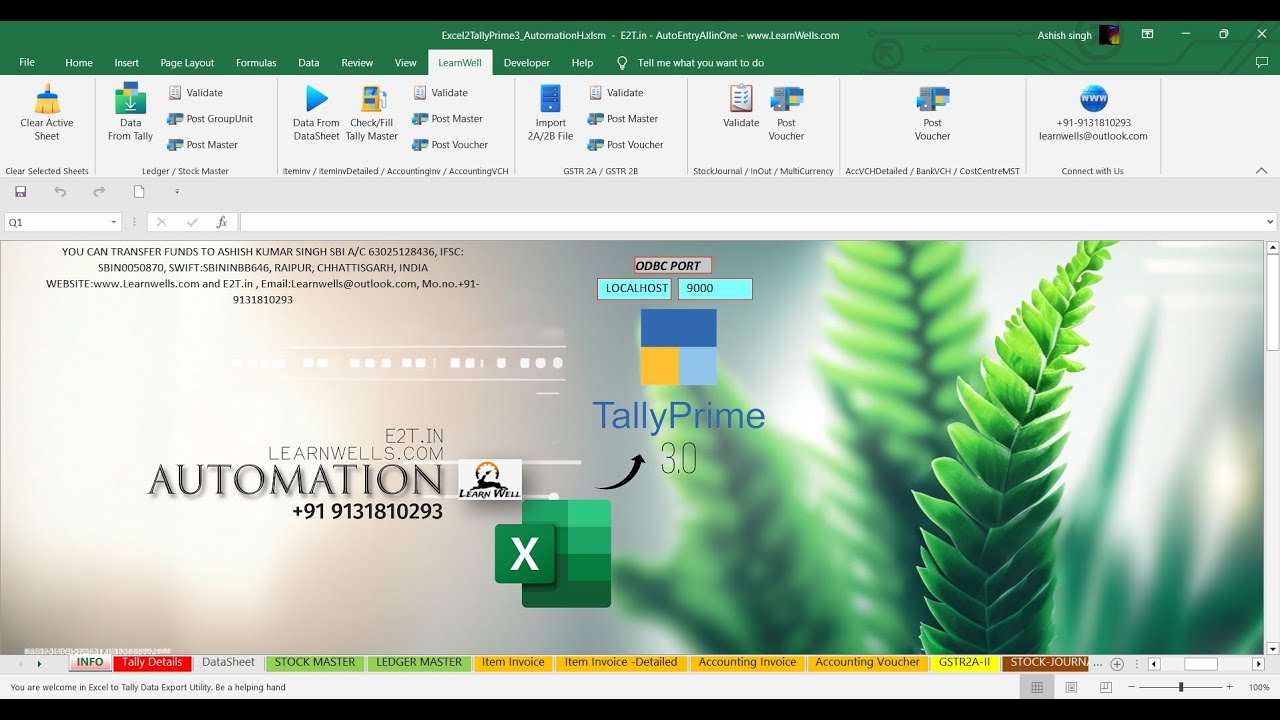The width and height of the screenshot is (1280, 720).
Task: Expand the formula bar
Action: click(1271, 222)
